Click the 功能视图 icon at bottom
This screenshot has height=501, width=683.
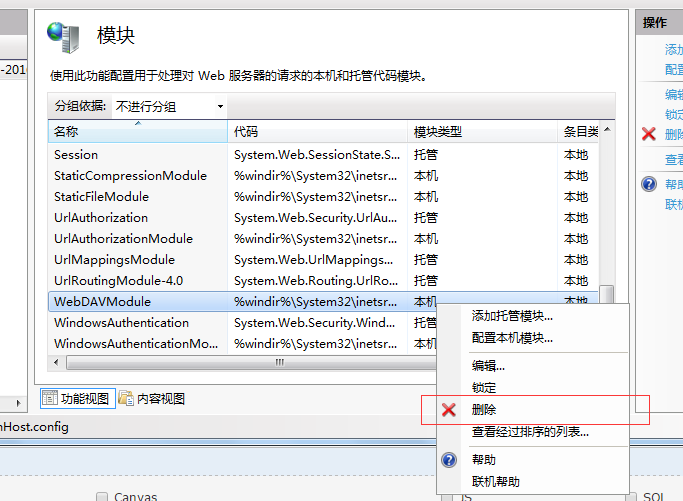click(x=50, y=398)
